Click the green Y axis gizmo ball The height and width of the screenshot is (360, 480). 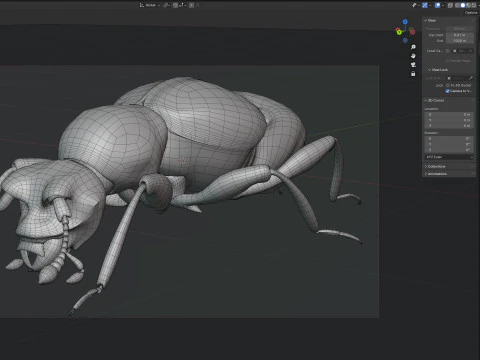tap(399, 32)
